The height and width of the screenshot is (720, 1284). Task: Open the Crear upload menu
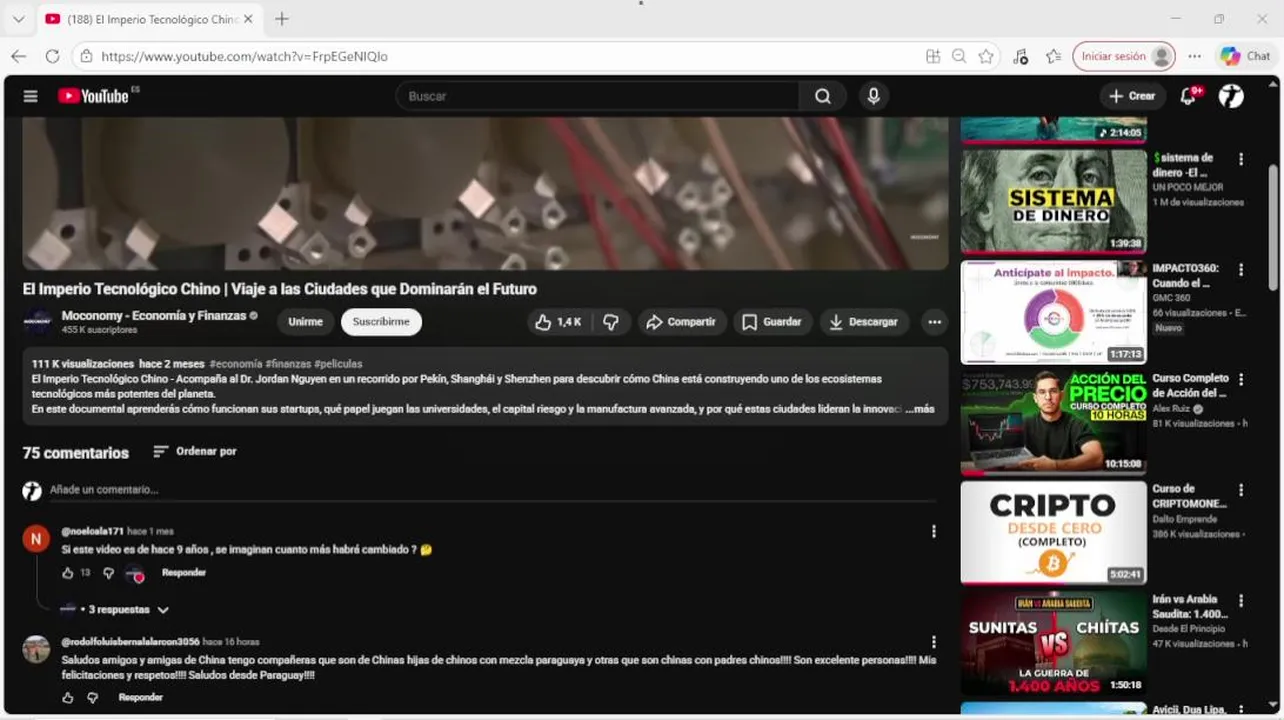pos(1132,96)
